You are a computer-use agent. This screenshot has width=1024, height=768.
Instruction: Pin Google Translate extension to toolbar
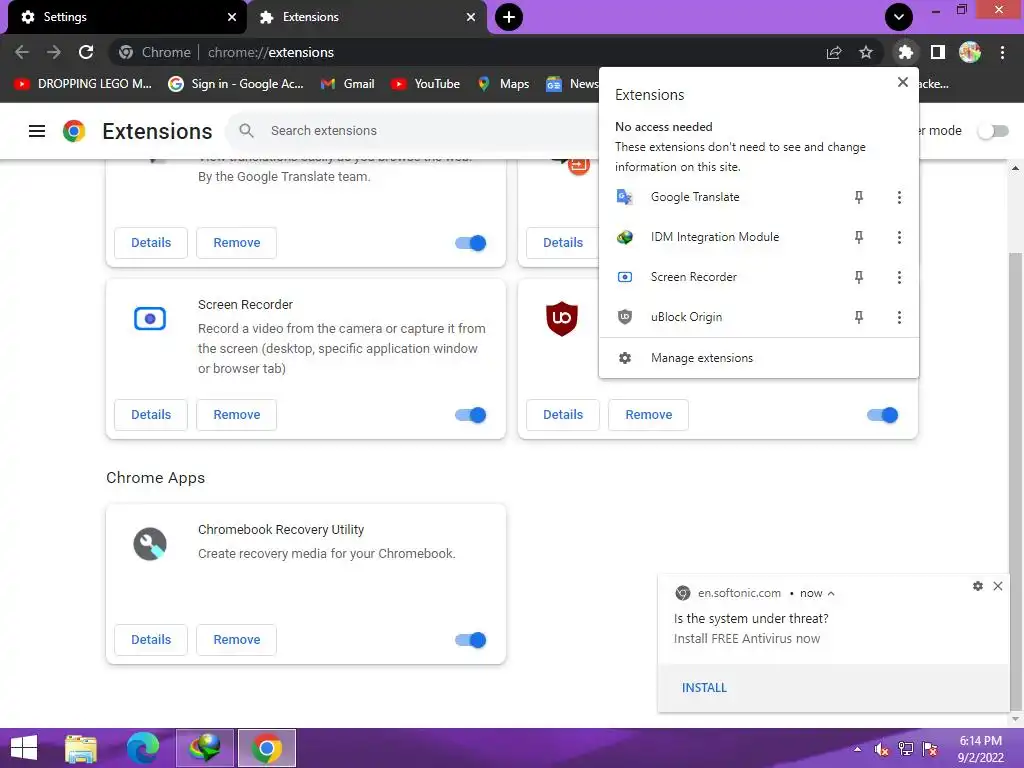(x=859, y=197)
